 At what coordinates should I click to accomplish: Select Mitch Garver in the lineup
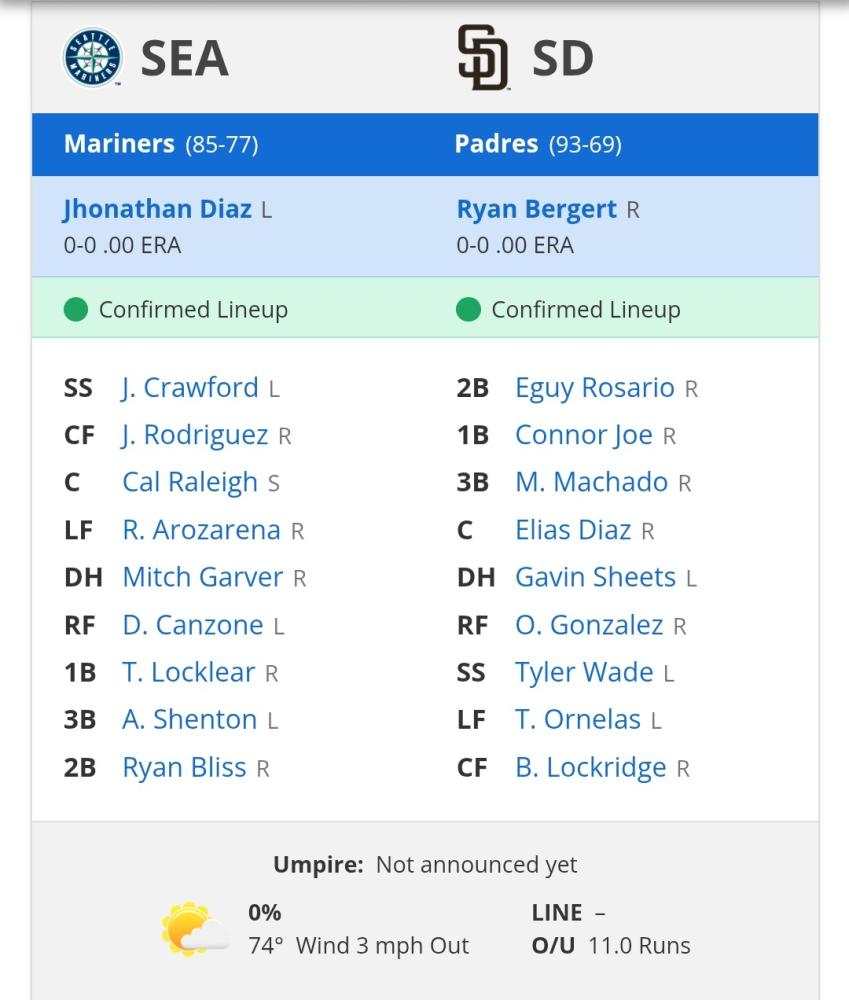click(x=202, y=577)
